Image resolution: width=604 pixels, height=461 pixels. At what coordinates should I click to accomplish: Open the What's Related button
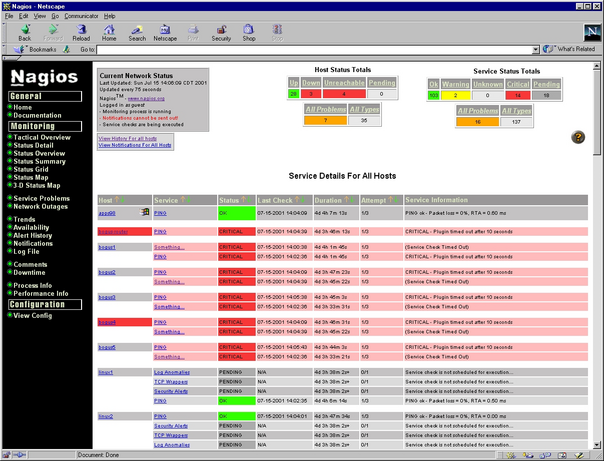569,49
